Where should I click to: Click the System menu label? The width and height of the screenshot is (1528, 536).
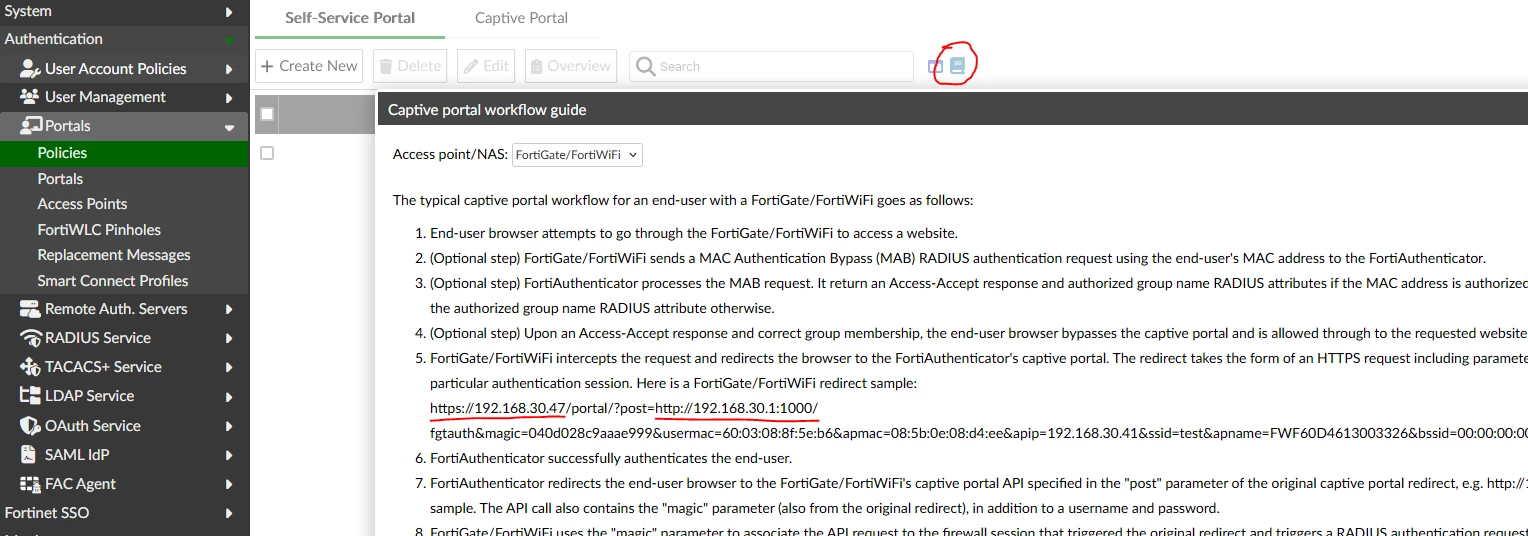[x=28, y=11]
